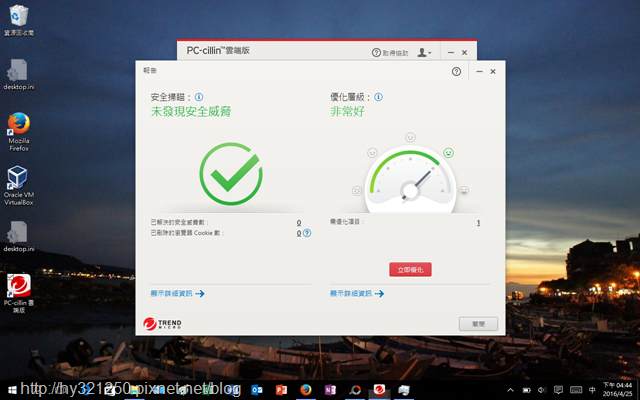
Task: Click the 關閉 button
Action: [x=478, y=324]
